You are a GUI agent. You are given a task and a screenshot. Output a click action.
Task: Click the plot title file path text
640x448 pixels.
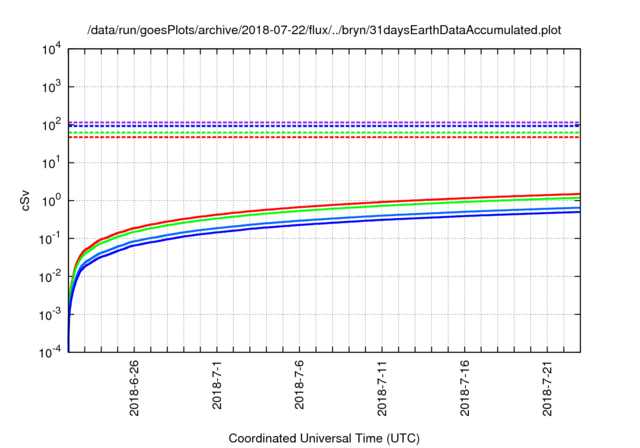(325, 29)
